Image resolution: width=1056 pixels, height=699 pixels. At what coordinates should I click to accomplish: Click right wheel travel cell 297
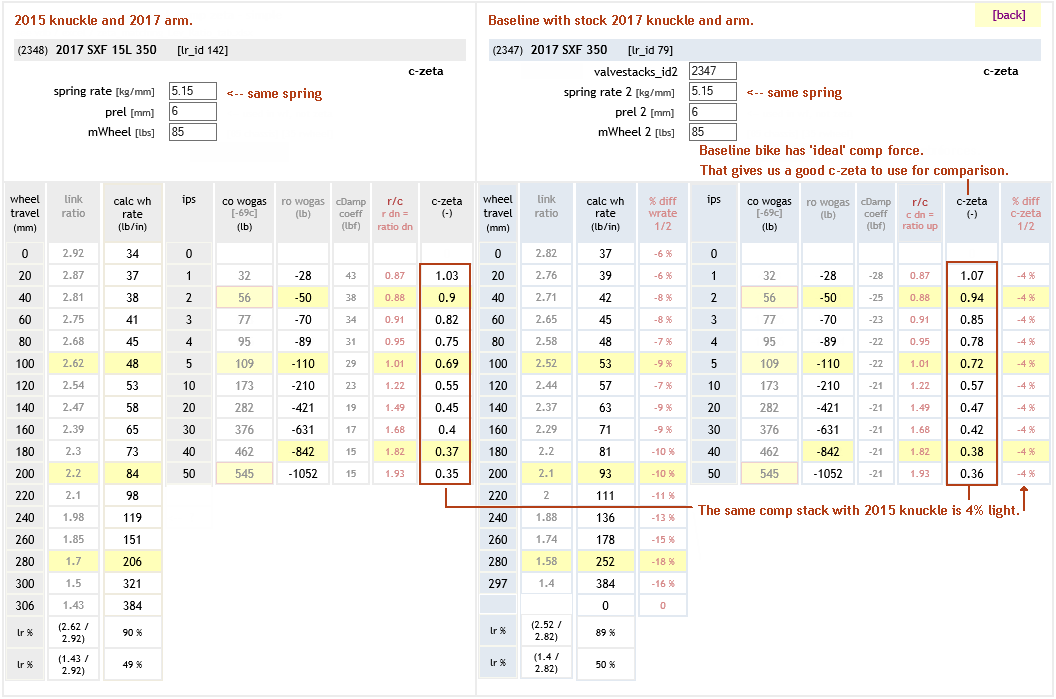pyautogui.click(x=498, y=583)
